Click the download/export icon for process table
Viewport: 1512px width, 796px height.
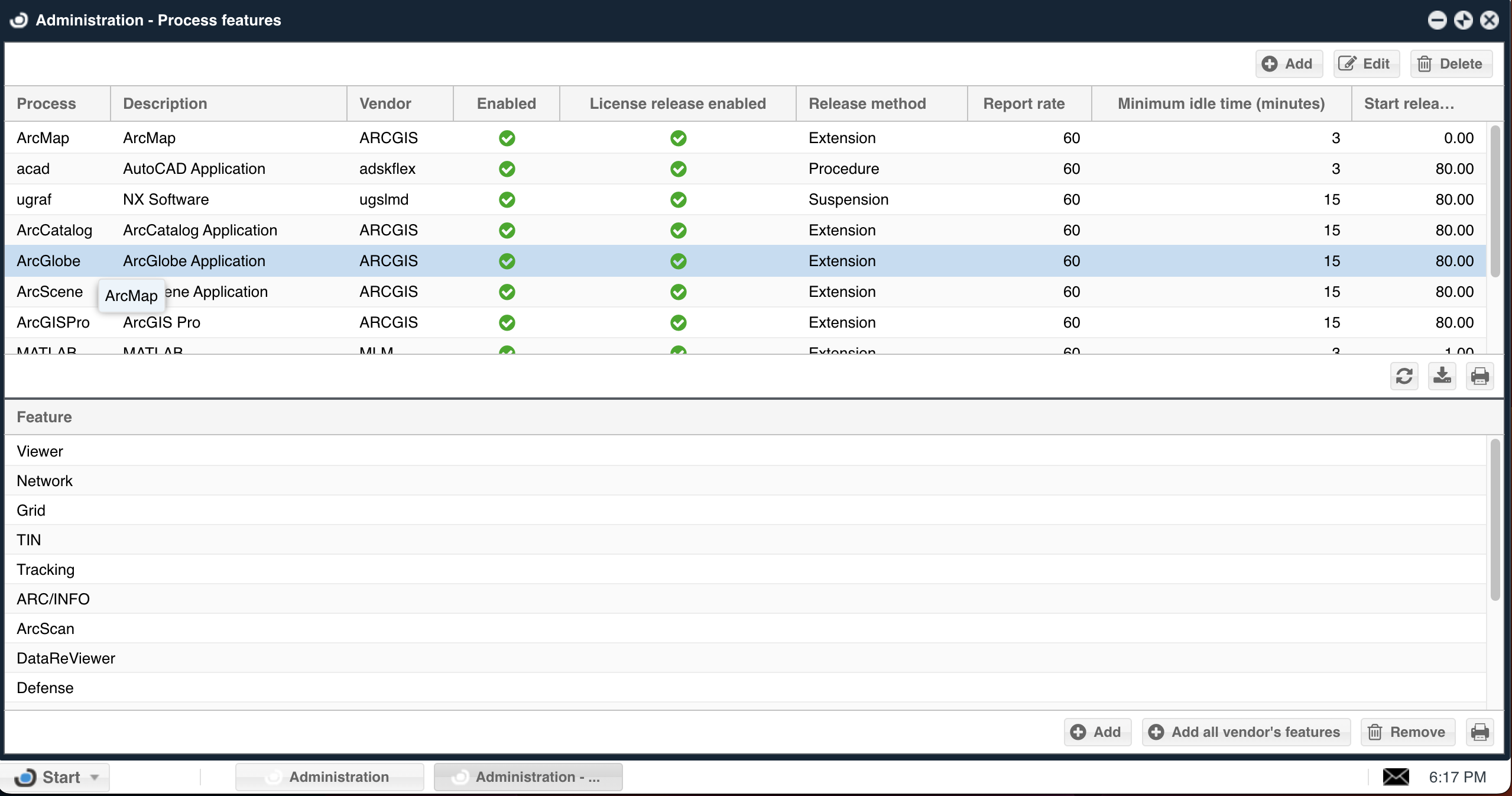point(1442,376)
